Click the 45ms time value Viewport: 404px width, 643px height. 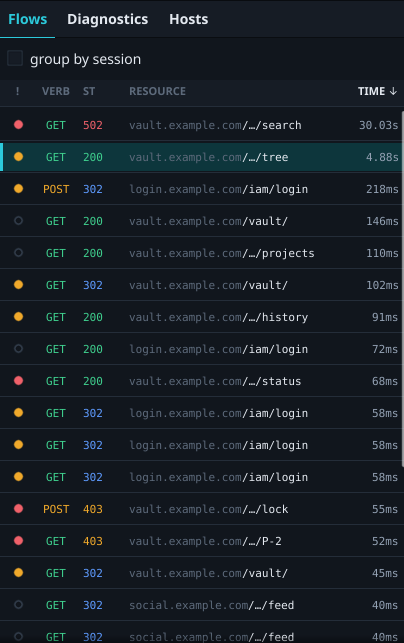click(385, 573)
